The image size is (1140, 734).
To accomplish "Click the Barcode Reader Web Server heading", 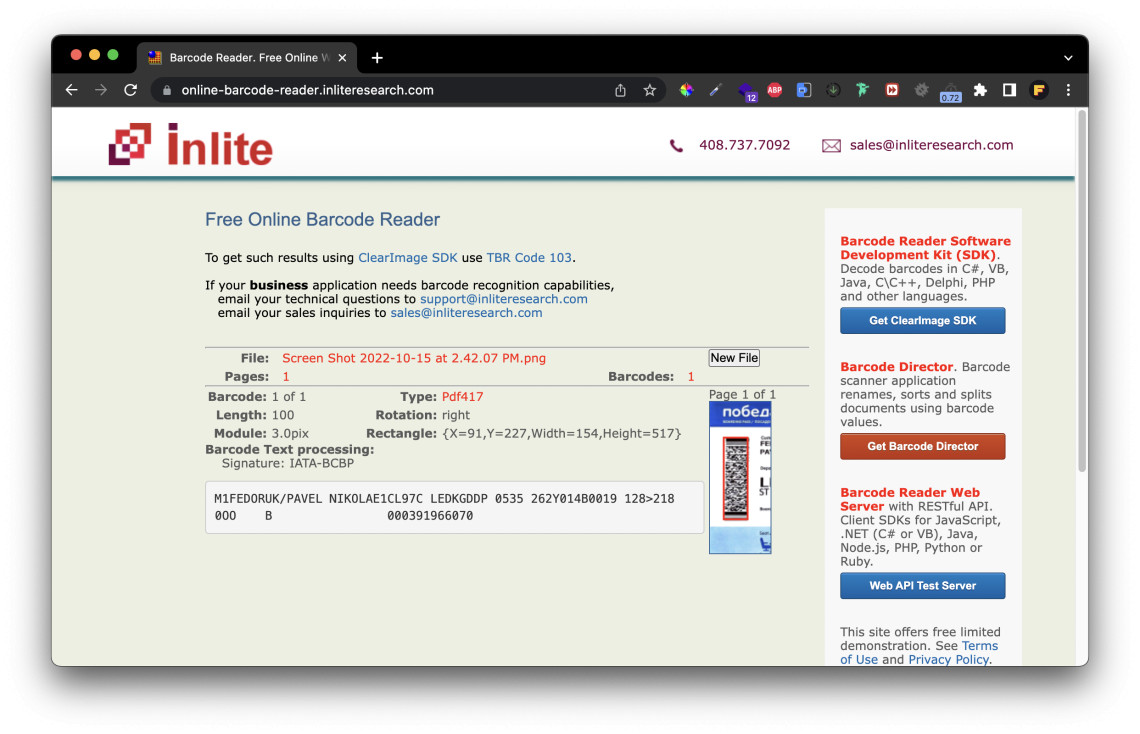I will [x=910, y=499].
